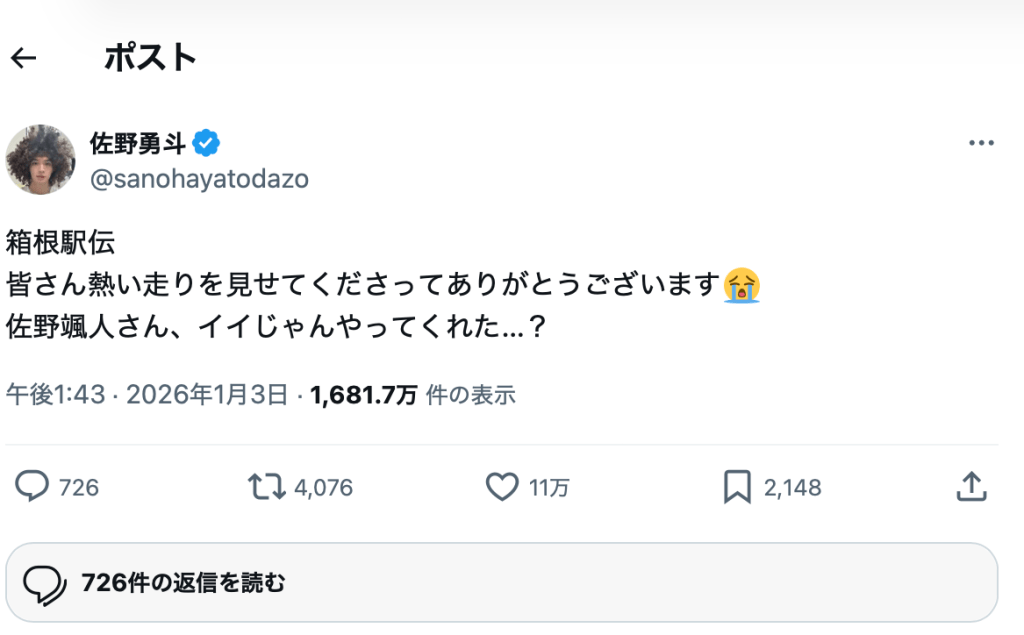Open the @sanohayatodazo handle link
The image size is (1024, 635).
click(199, 179)
